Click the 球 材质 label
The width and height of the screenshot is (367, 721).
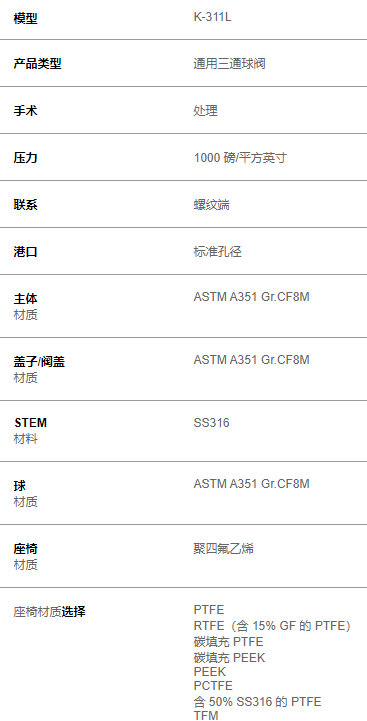pyautogui.click(x=25, y=493)
